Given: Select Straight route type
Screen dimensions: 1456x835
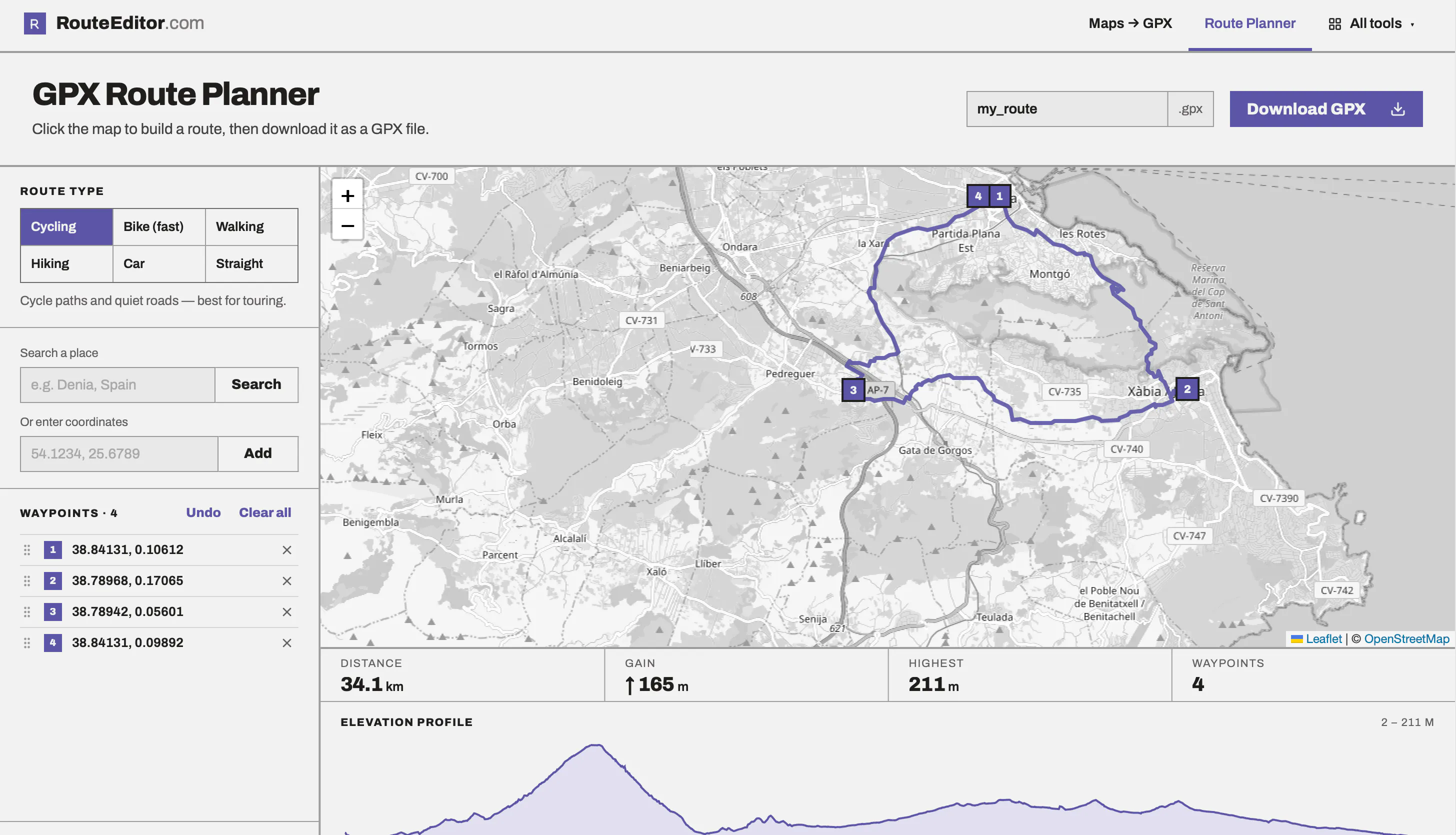Looking at the screenshot, I should tap(251, 264).
